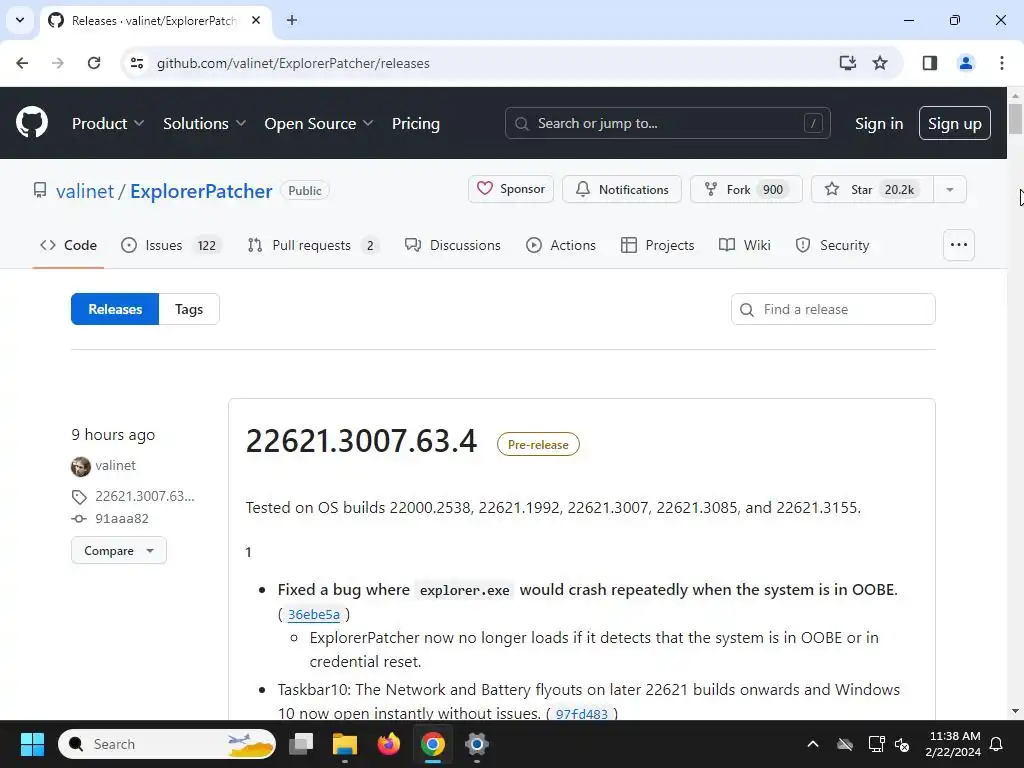
Task: Open the tab search chevron in the tab strip
Action: (20, 20)
